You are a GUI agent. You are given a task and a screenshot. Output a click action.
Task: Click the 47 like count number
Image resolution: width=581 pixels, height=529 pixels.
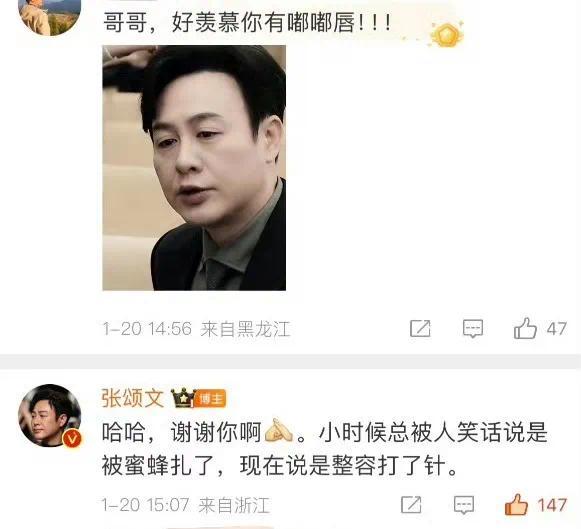click(557, 329)
